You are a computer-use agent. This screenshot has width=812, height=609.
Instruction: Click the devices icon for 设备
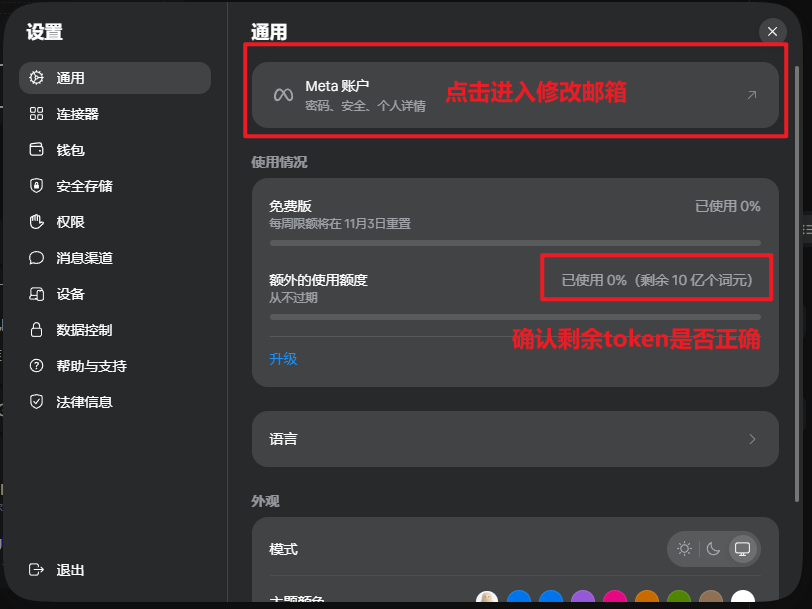36,294
